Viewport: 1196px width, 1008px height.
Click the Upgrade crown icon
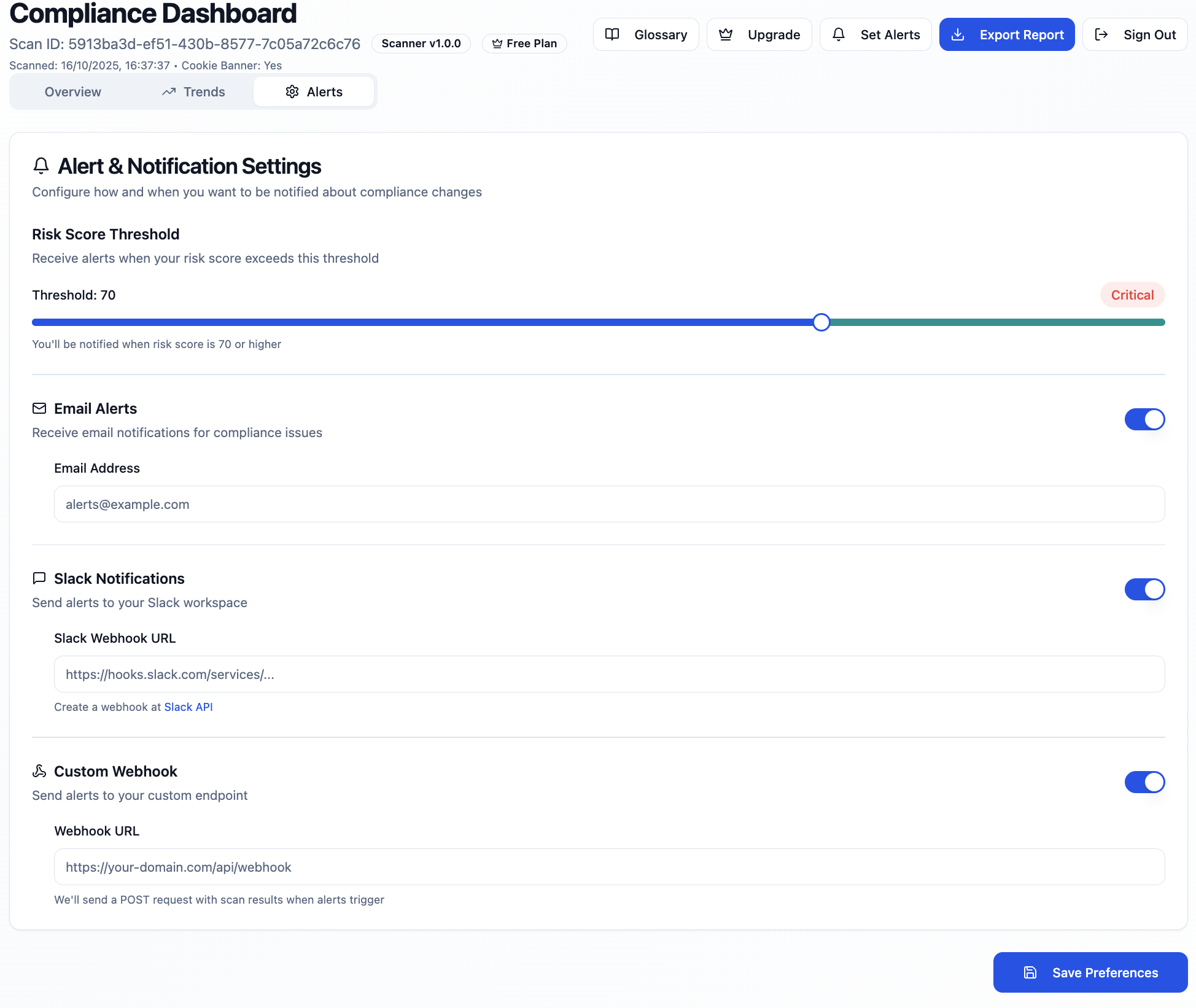726,34
